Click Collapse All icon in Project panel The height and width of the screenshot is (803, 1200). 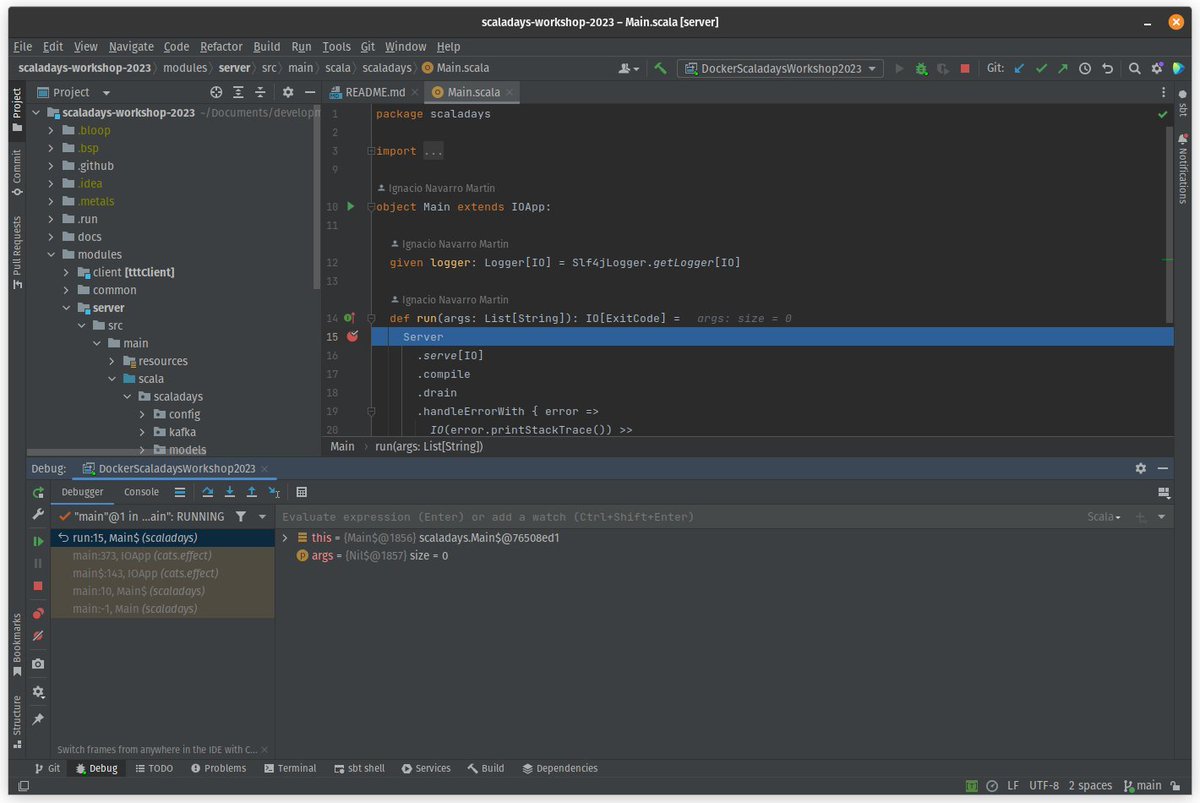(260, 92)
